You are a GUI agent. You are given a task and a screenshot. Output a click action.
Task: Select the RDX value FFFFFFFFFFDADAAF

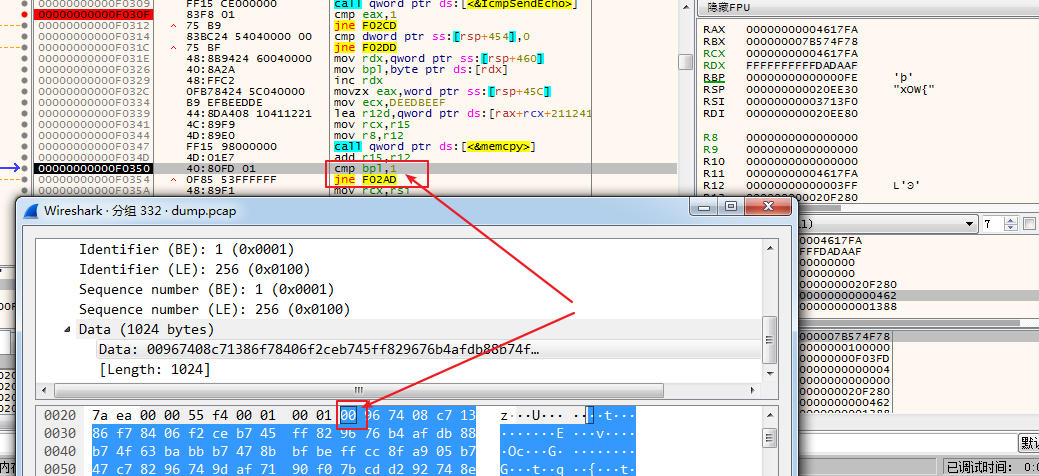pos(802,66)
